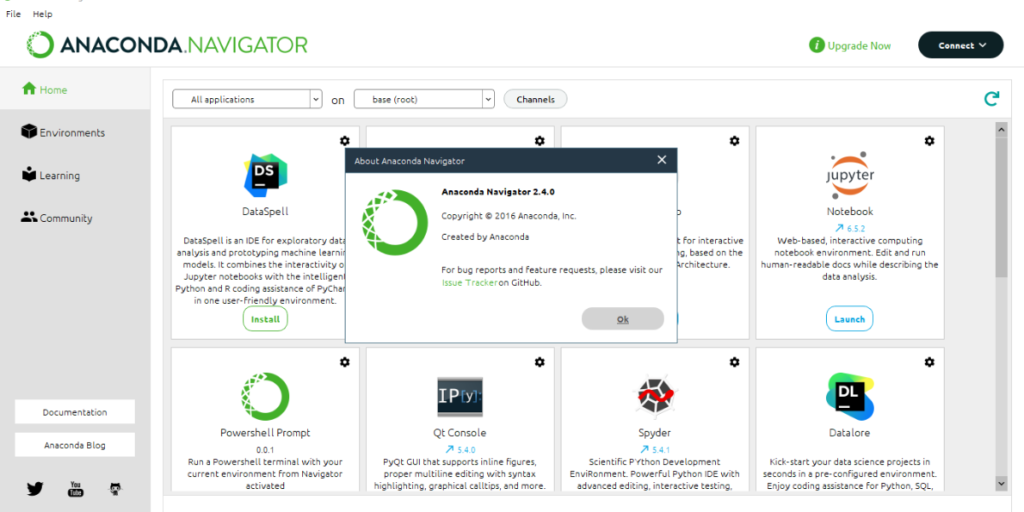Click the Anaconda Navigator 2.4.0 version text

coord(498,192)
